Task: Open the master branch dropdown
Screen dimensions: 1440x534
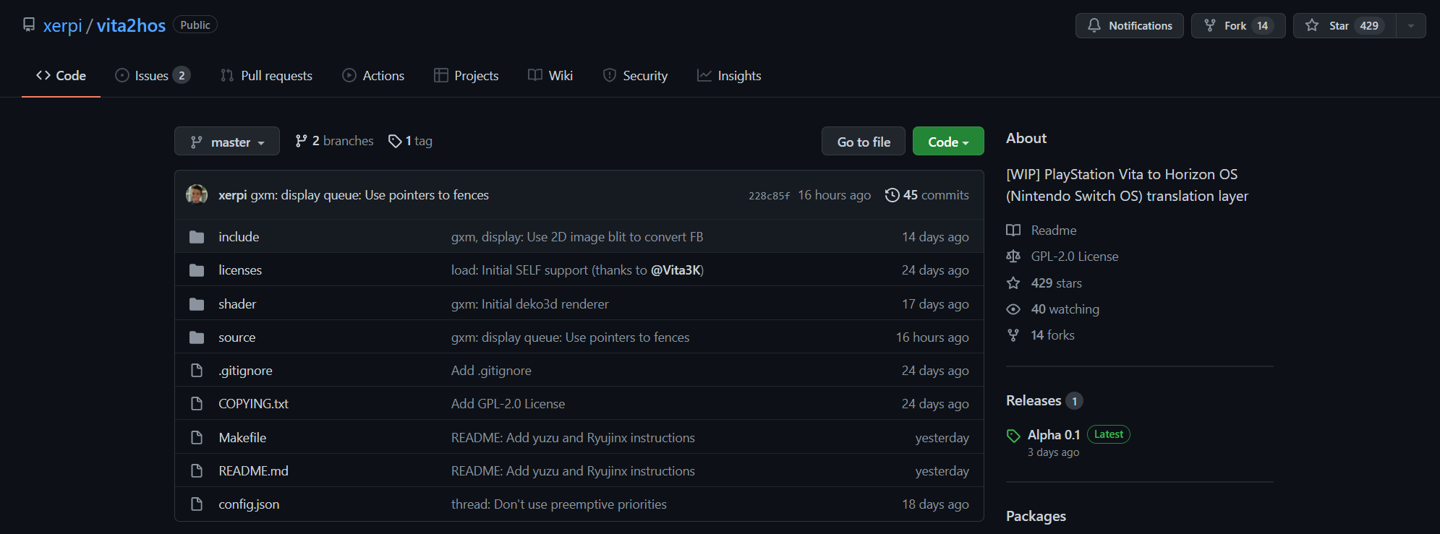Action: click(227, 141)
